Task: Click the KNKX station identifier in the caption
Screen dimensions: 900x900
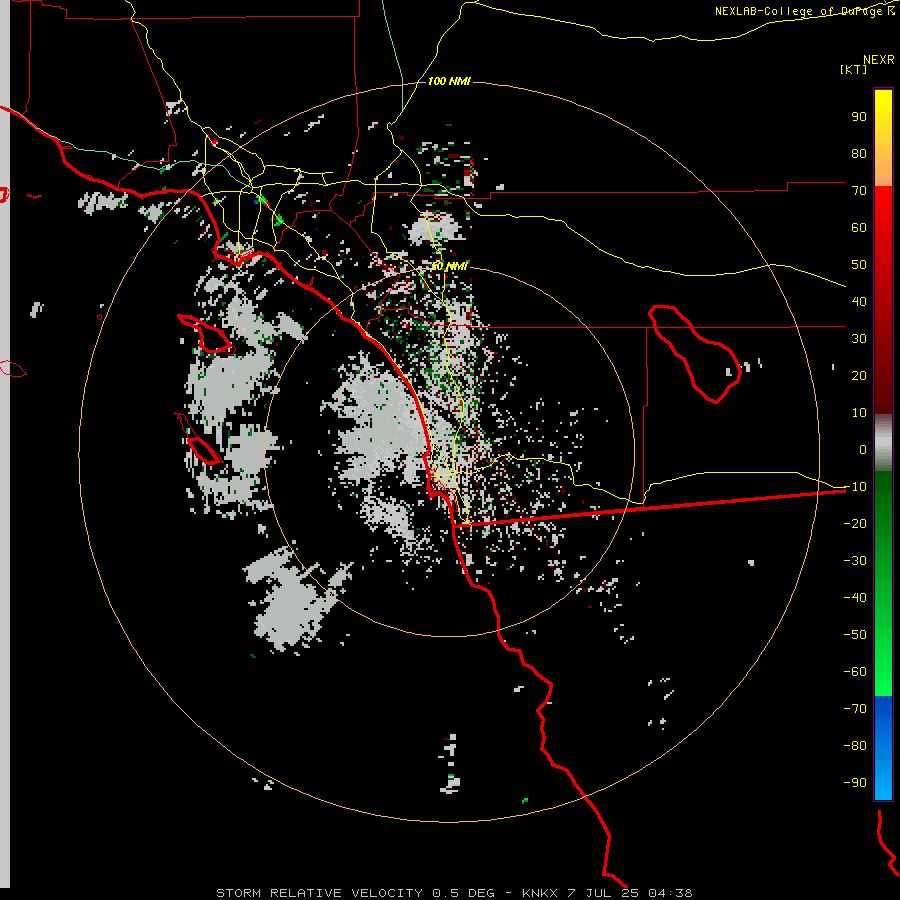Action: point(540,893)
